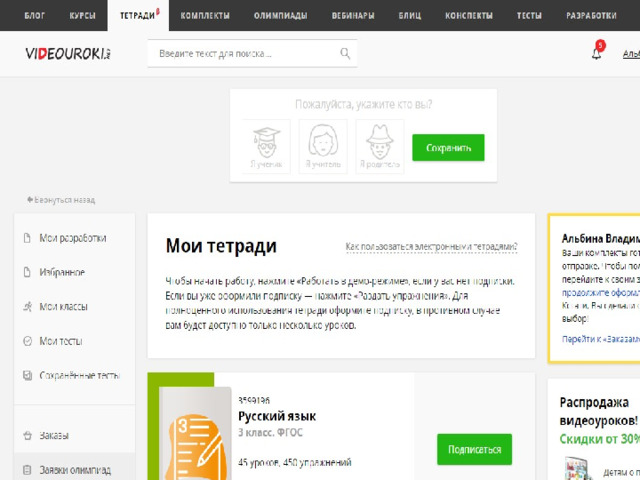
Task: Select the teacher 'Я учитель' icon
Action: [x=323, y=147]
